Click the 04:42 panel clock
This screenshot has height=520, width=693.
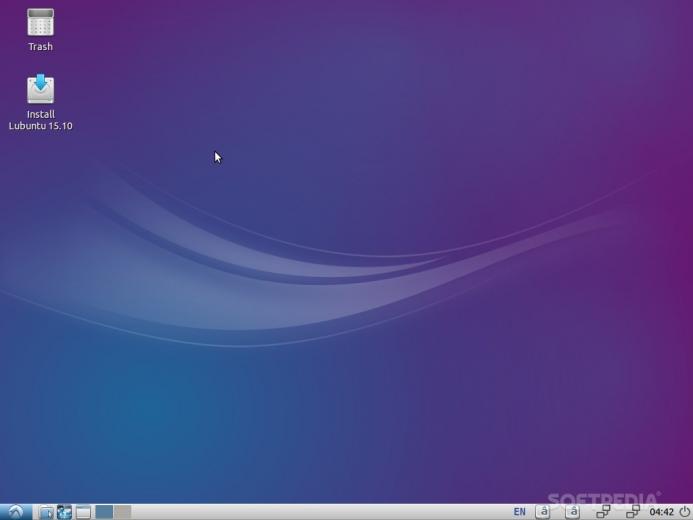(x=661, y=512)
